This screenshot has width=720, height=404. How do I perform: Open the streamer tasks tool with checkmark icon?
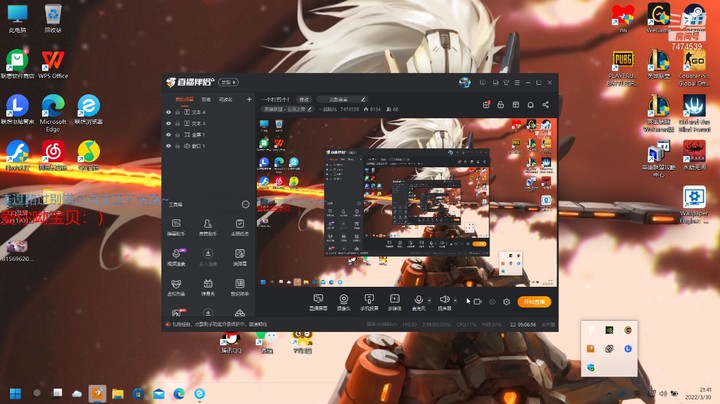click(240, 227)
